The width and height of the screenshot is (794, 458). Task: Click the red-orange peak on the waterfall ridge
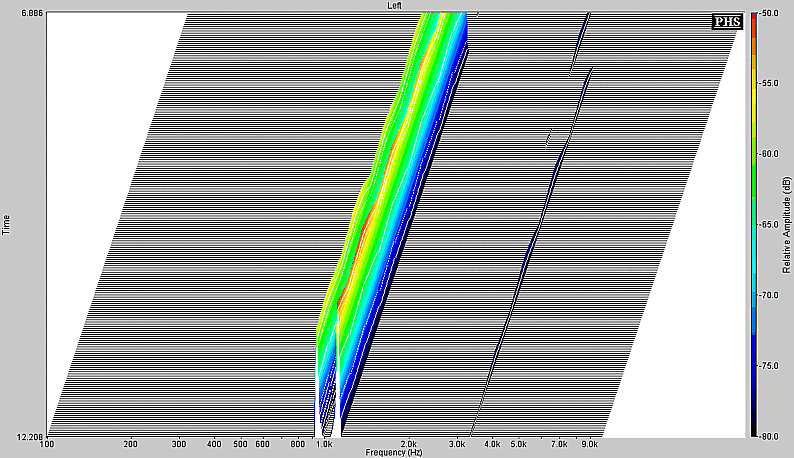click(366, 218)
